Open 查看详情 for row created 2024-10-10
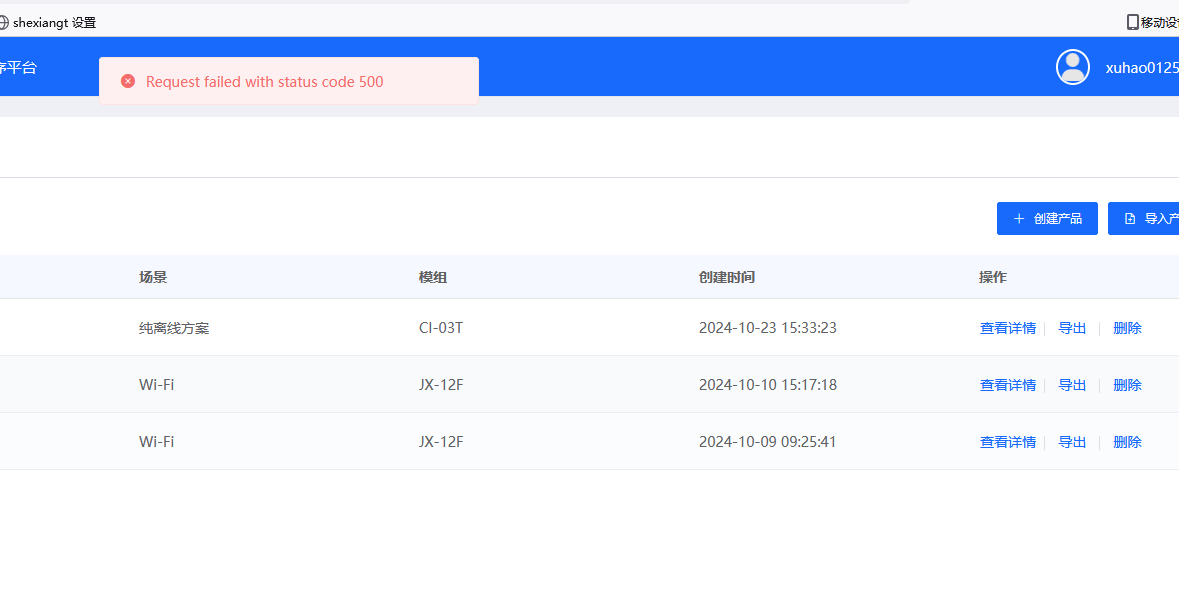 [1007, 385]
